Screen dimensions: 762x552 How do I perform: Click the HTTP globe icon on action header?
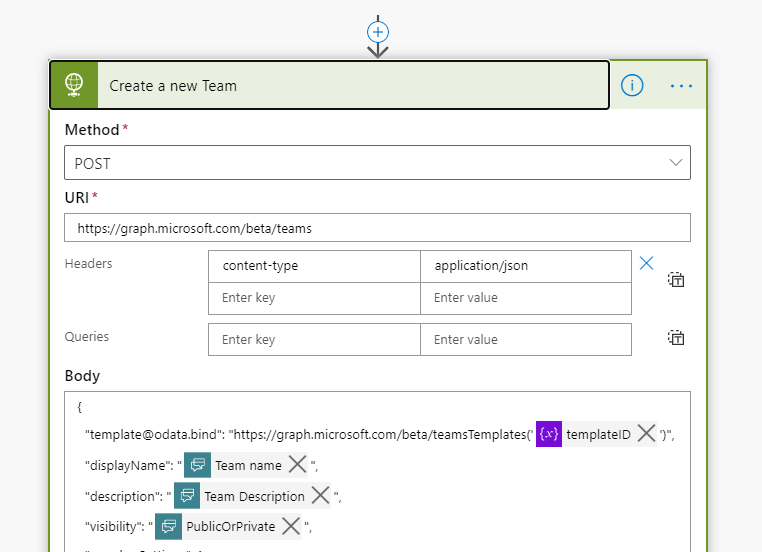(x=74, y=86)
